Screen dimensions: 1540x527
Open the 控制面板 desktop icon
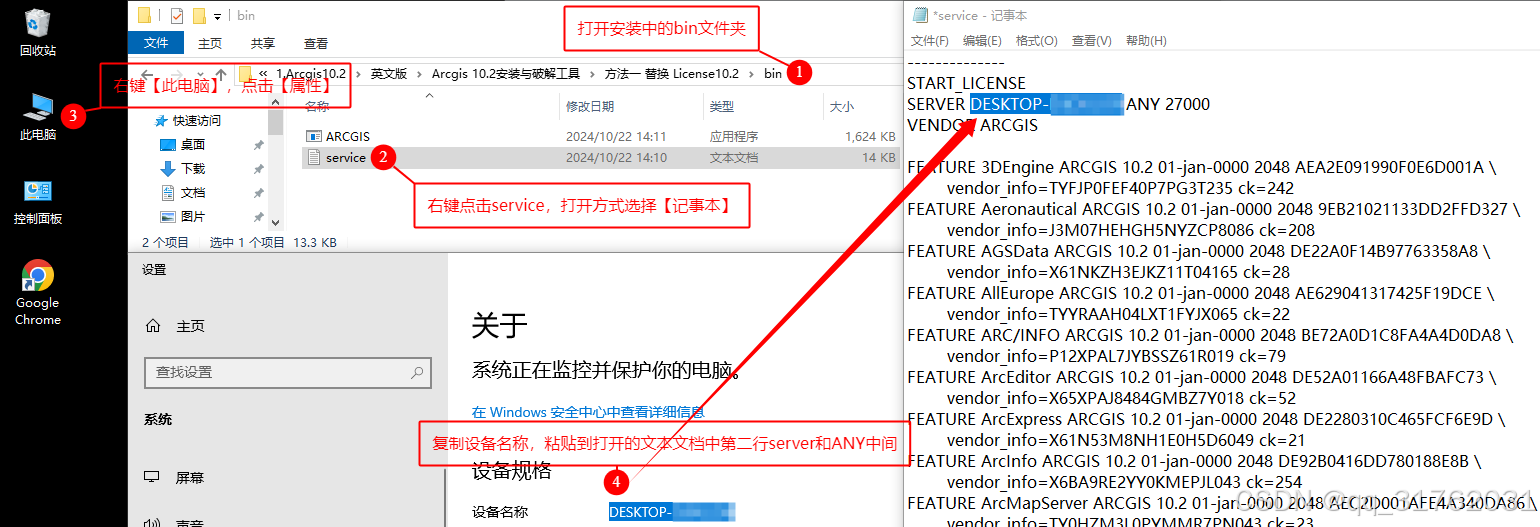click(38, 201)
